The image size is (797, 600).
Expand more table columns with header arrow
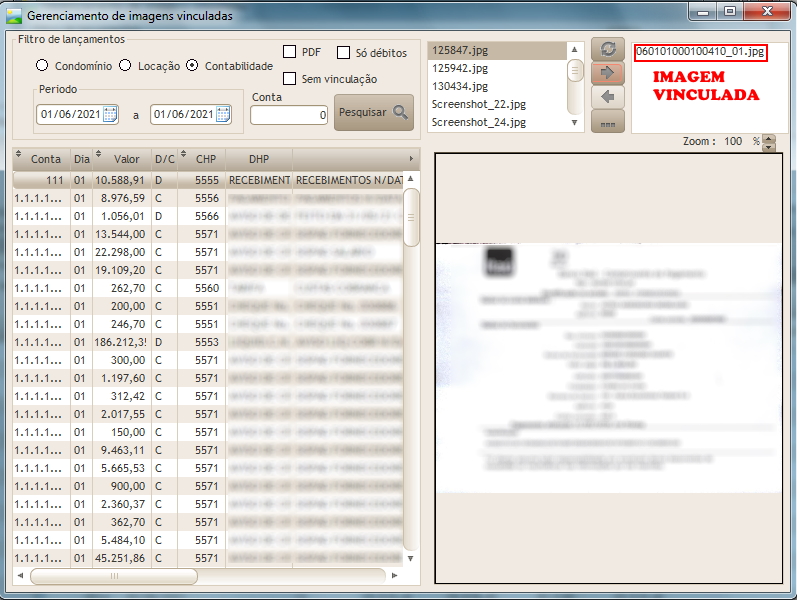pos(411,158)
